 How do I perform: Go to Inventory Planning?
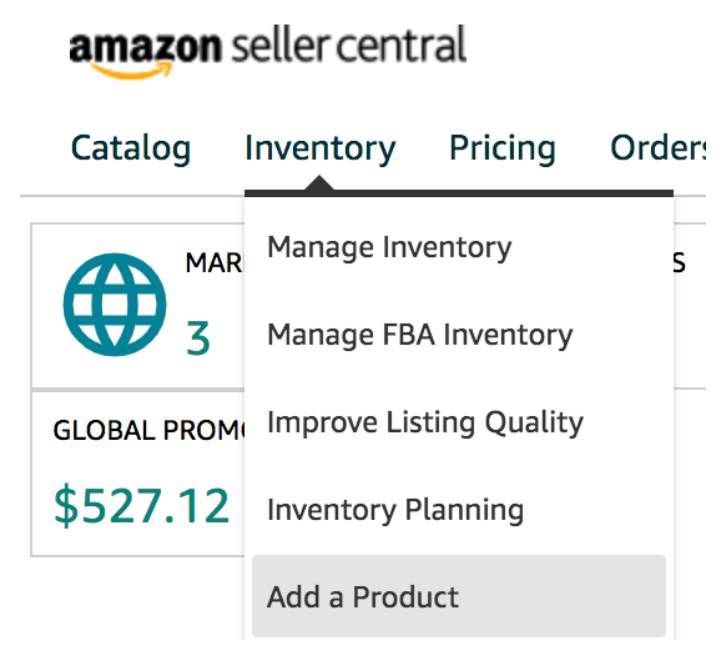[x=395, y=510]
